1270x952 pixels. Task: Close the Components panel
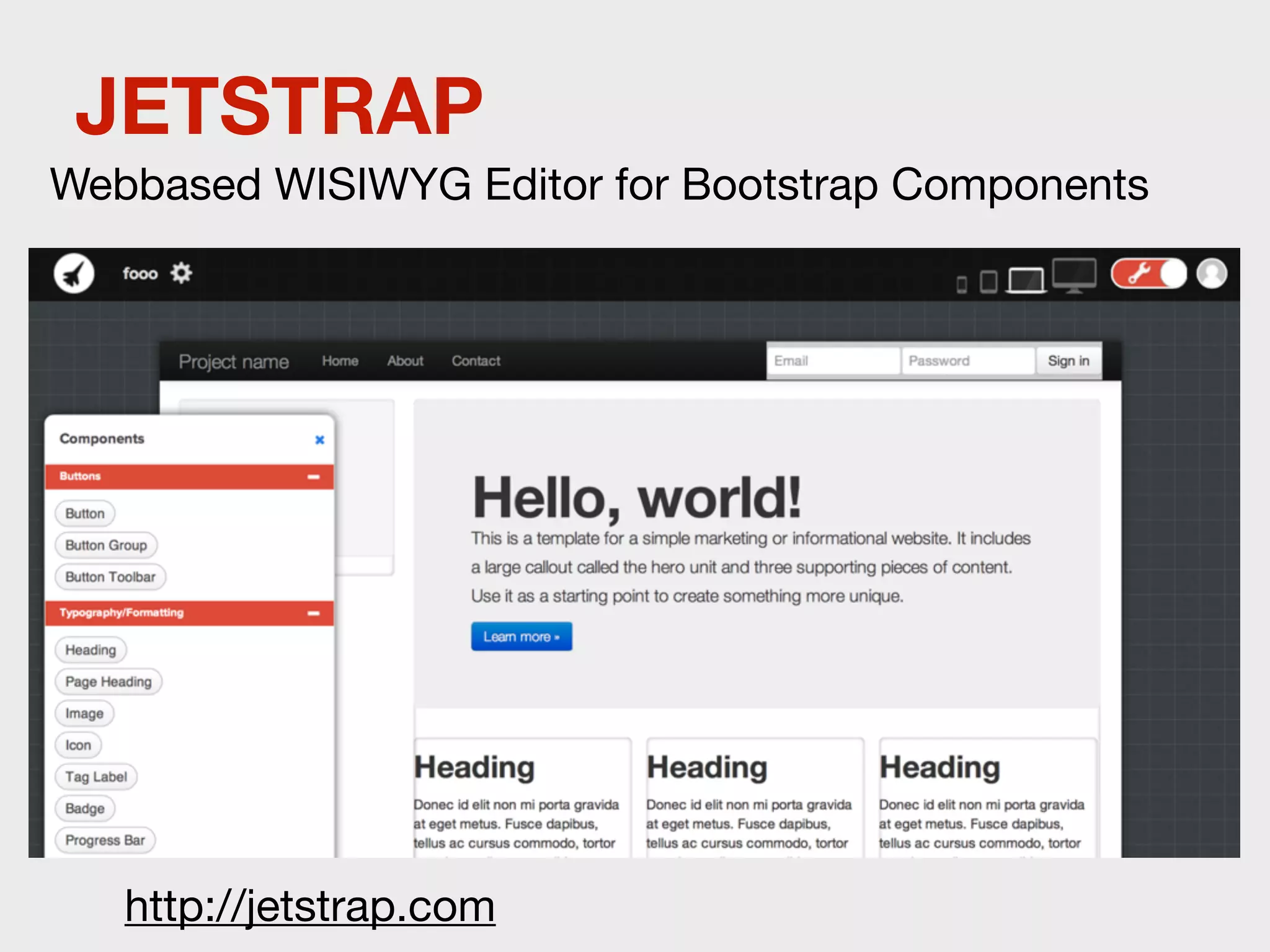coord(320,439)
